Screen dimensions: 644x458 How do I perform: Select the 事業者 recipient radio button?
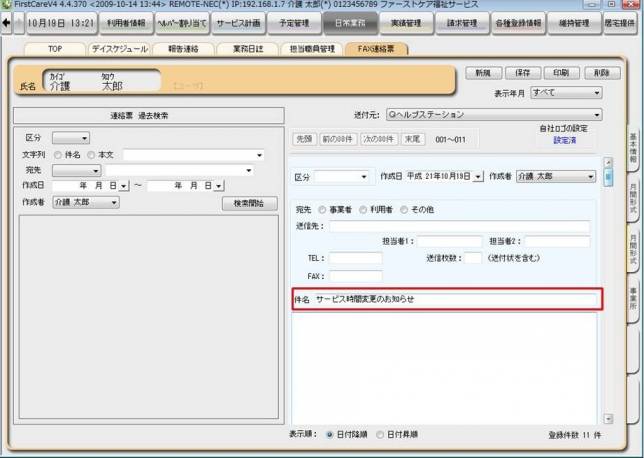pos(322,210)
